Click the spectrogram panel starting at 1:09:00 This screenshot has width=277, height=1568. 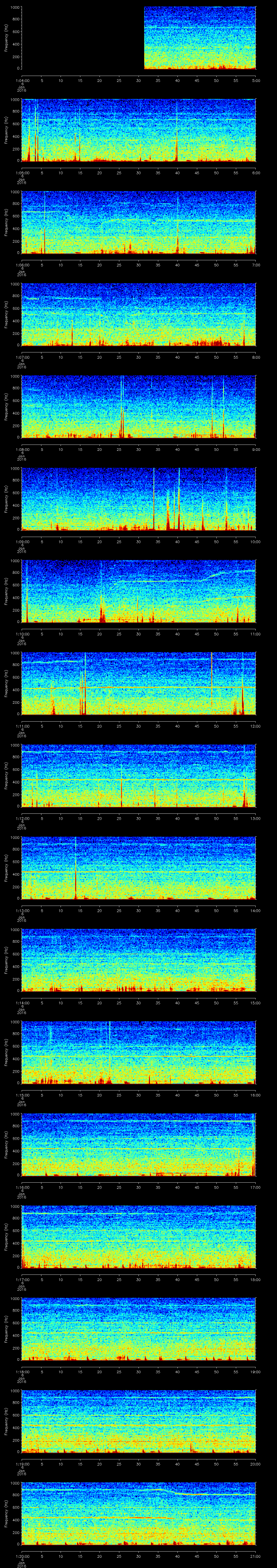tap(139, 499)
